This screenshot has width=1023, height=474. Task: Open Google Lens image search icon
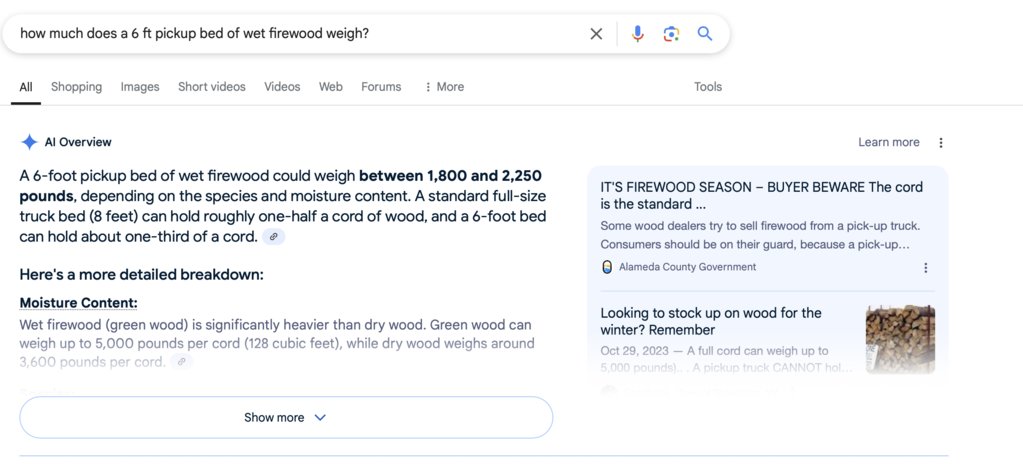point(671,34)
